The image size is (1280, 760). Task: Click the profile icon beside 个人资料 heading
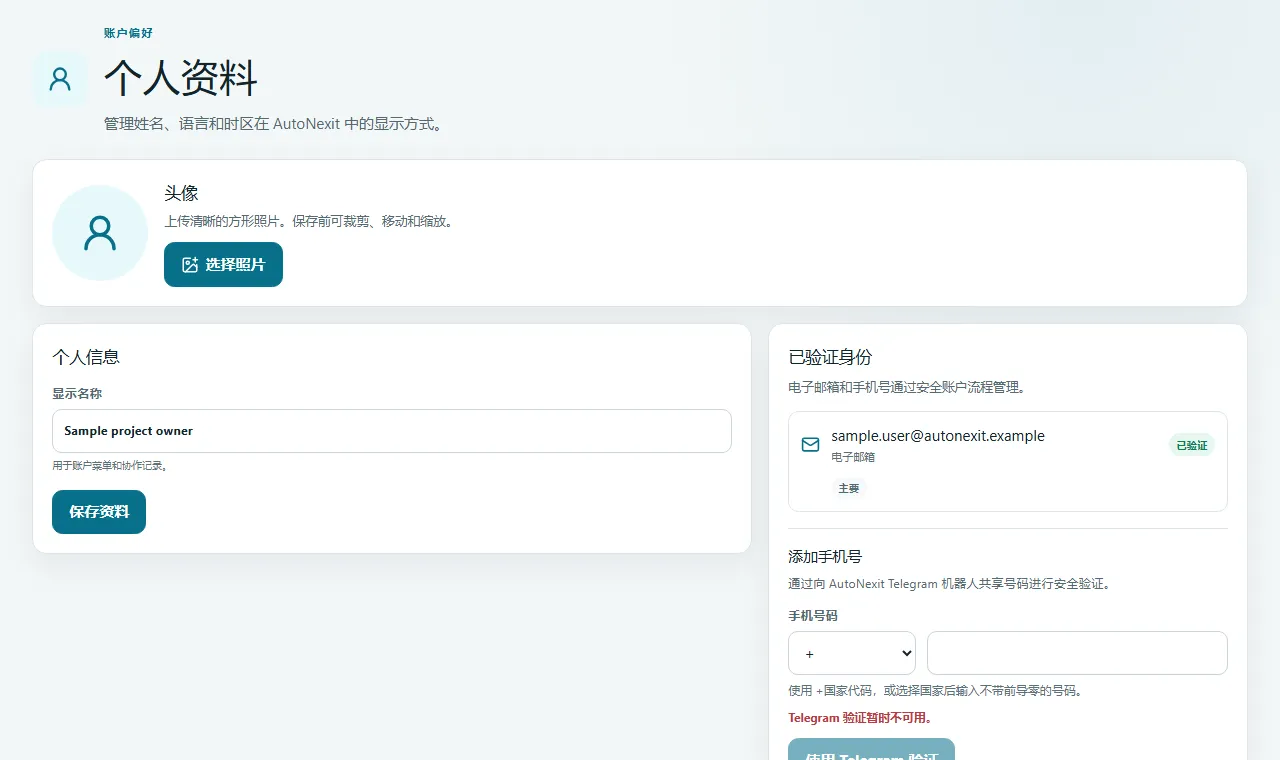[x=60, y=79]
